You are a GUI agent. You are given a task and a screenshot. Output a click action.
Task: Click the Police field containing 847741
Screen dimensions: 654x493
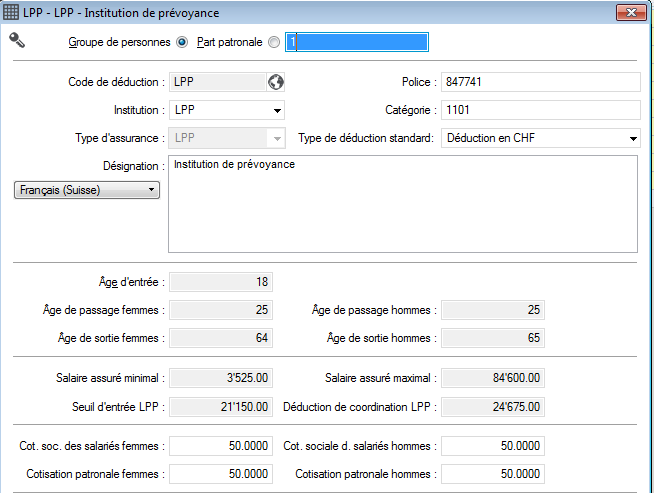click(541, 82)
